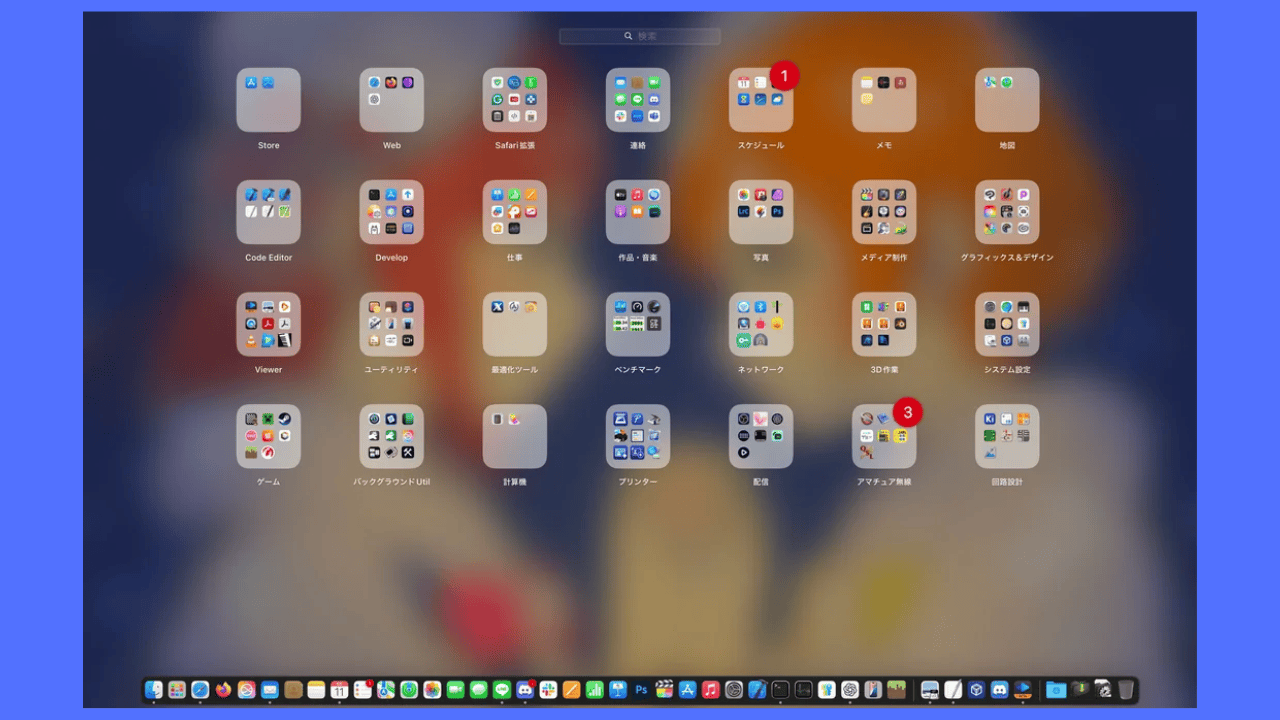Open the ベンチマーク folder
Viewport: 1280px width, 720px height.
pyautogui.click(x=637, y=324)
